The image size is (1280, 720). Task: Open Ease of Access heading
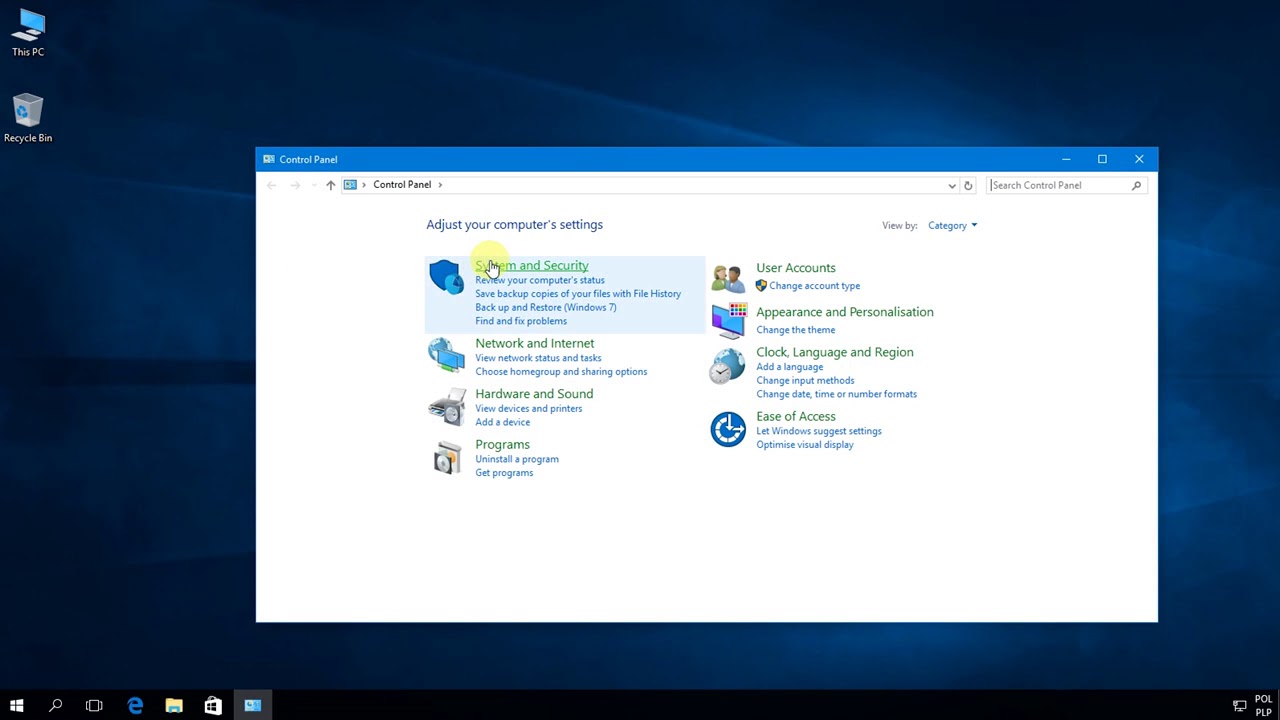click(796, 416)
